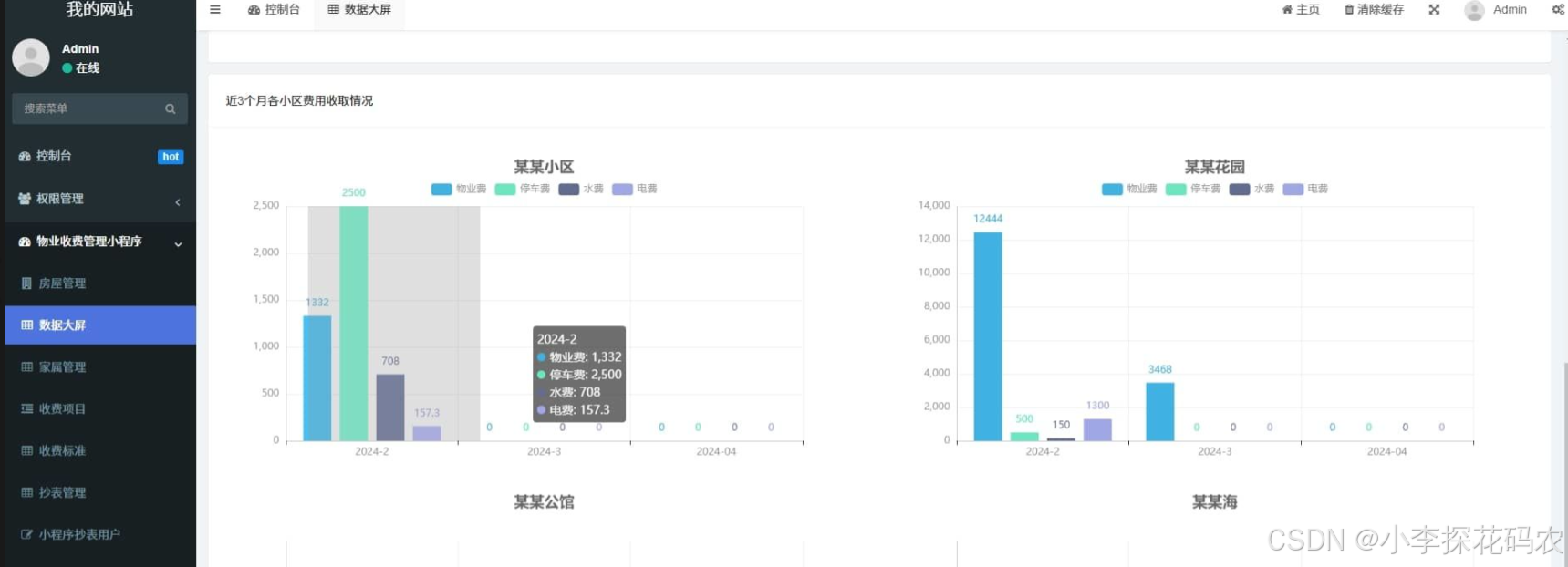The width and height of the screenshot is (1568, 567).
Task: Click the 3468 bar in 某某花园 chart
Action: (x=1160, y=412)
